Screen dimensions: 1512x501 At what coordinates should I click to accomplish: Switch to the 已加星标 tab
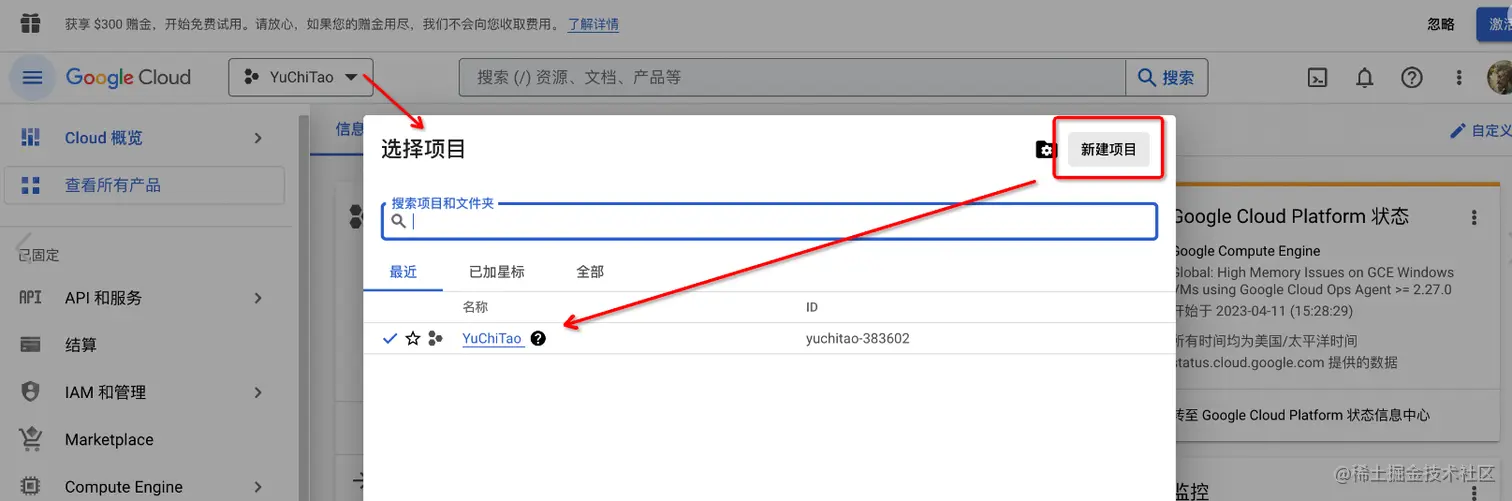[496, 272]
